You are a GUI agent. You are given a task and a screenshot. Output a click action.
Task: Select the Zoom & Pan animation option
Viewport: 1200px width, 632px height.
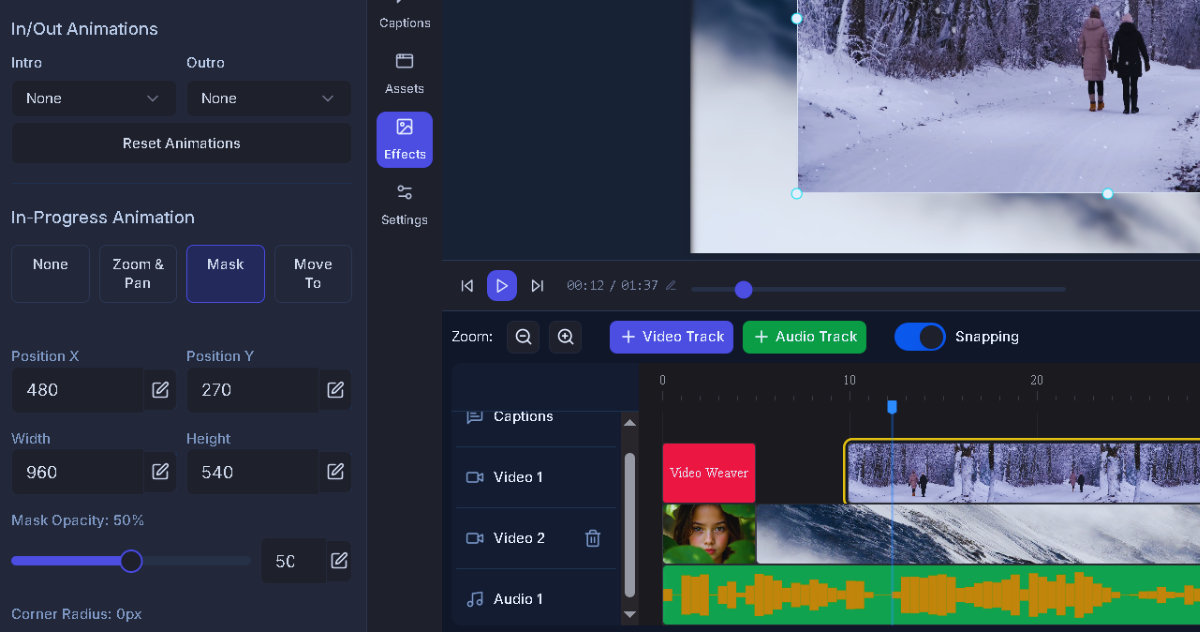137,273
